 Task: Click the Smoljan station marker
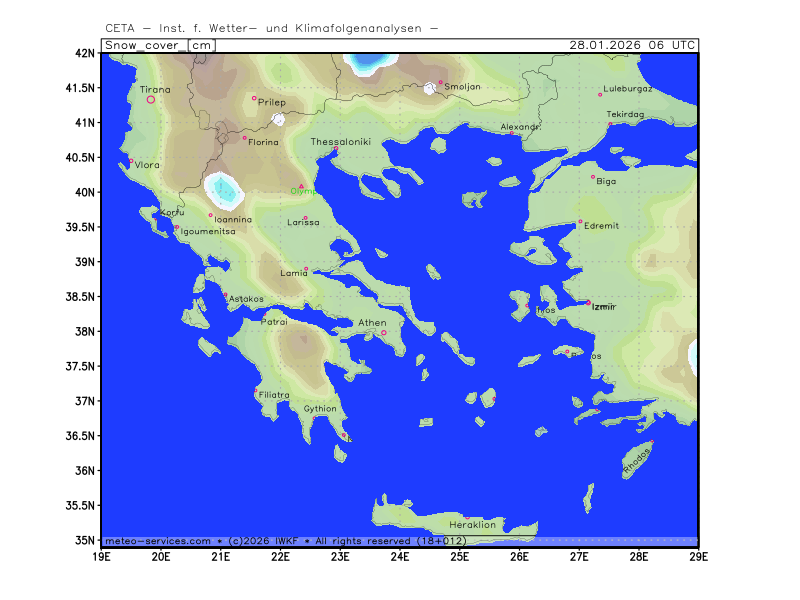coord(440,82)
